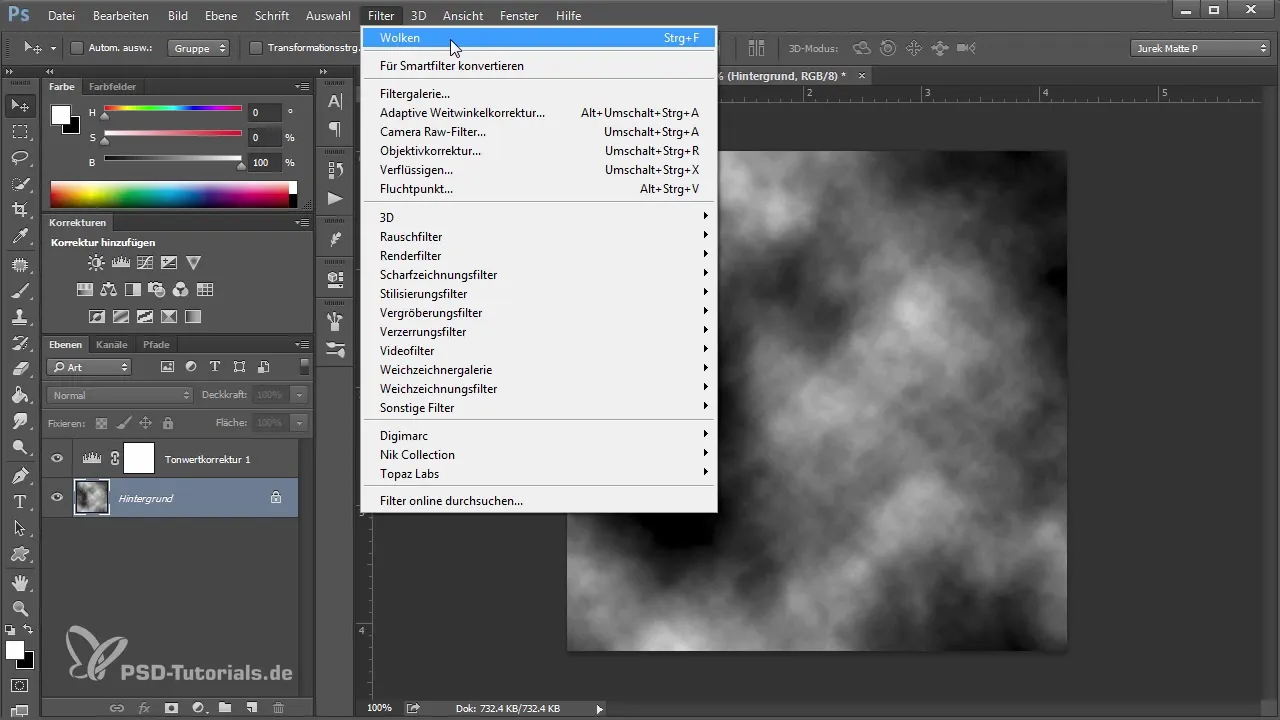Select the Brush tool
Image resolution: width=1280 pixels, height=720 pixels.
20,291
